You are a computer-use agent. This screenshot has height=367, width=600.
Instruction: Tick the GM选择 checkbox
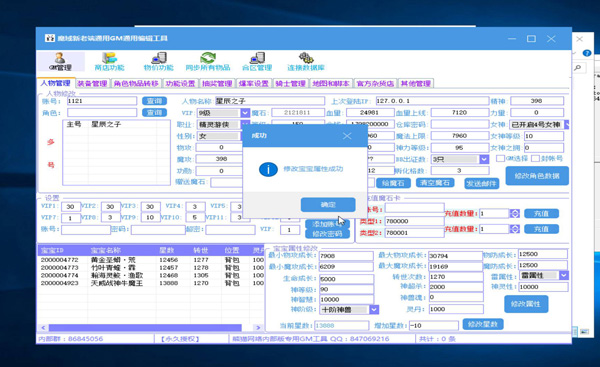[x=500, y=158]
